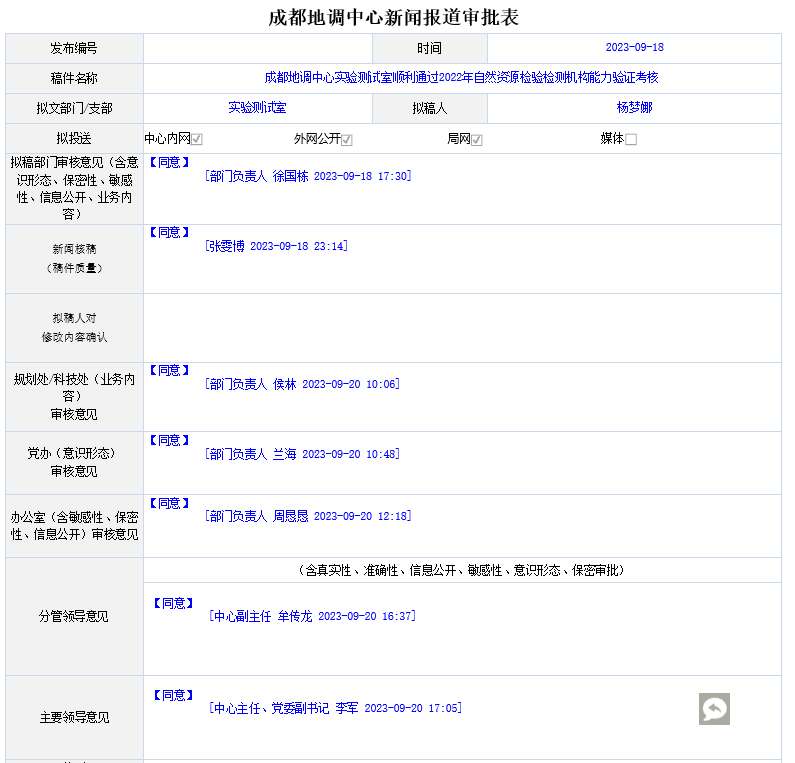Click 中心主任 李军 signature entry
The image size is (795, 763).
(335, 709)
